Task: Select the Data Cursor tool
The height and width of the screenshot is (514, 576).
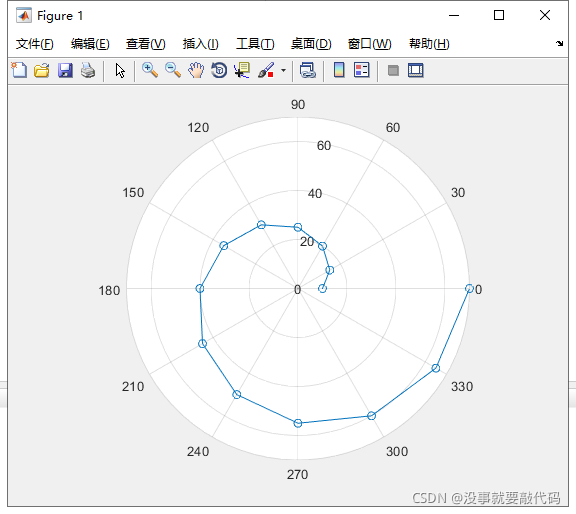Action: coord(242,70)
